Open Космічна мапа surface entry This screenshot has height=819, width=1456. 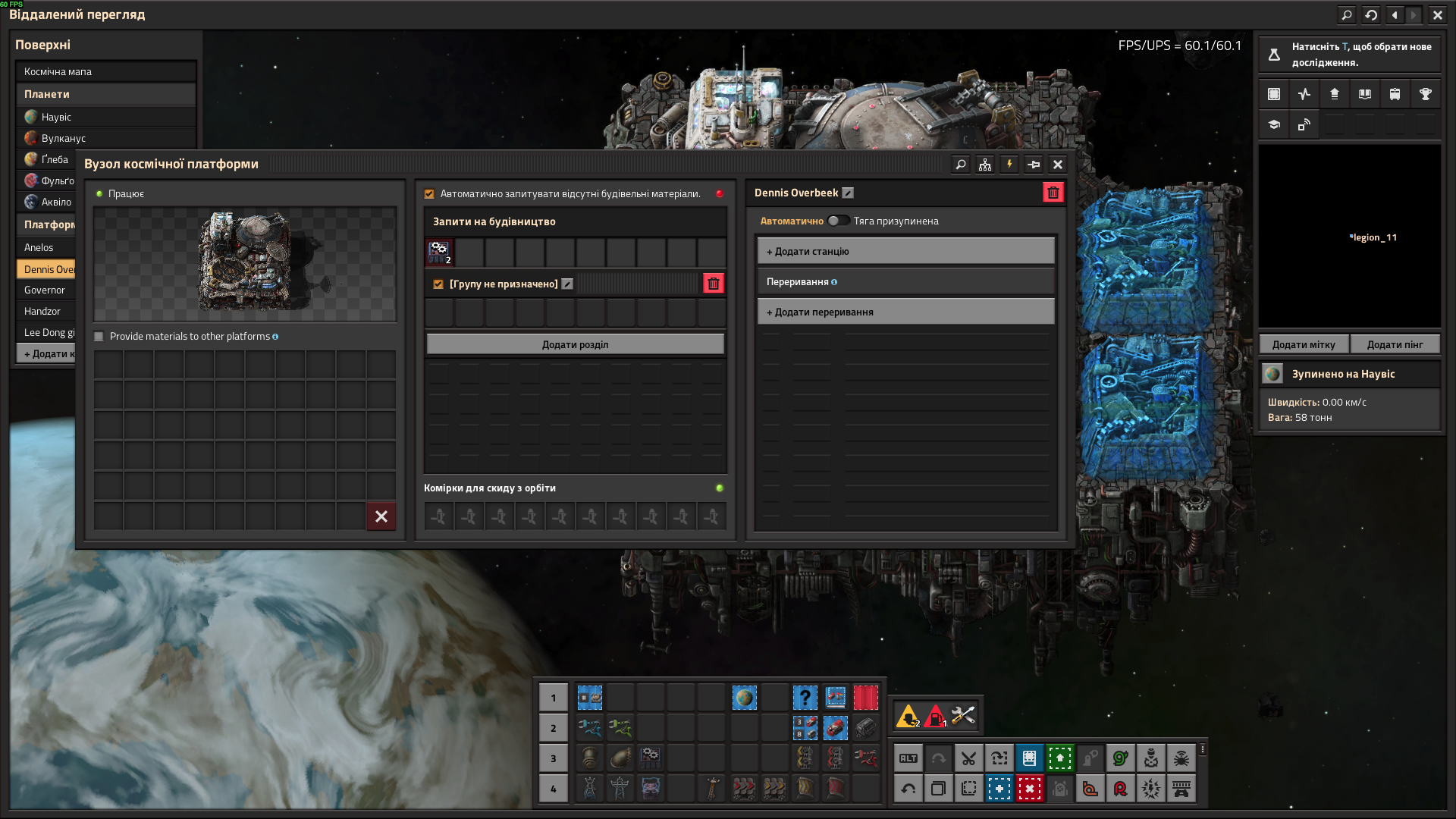tap(106, 71)
